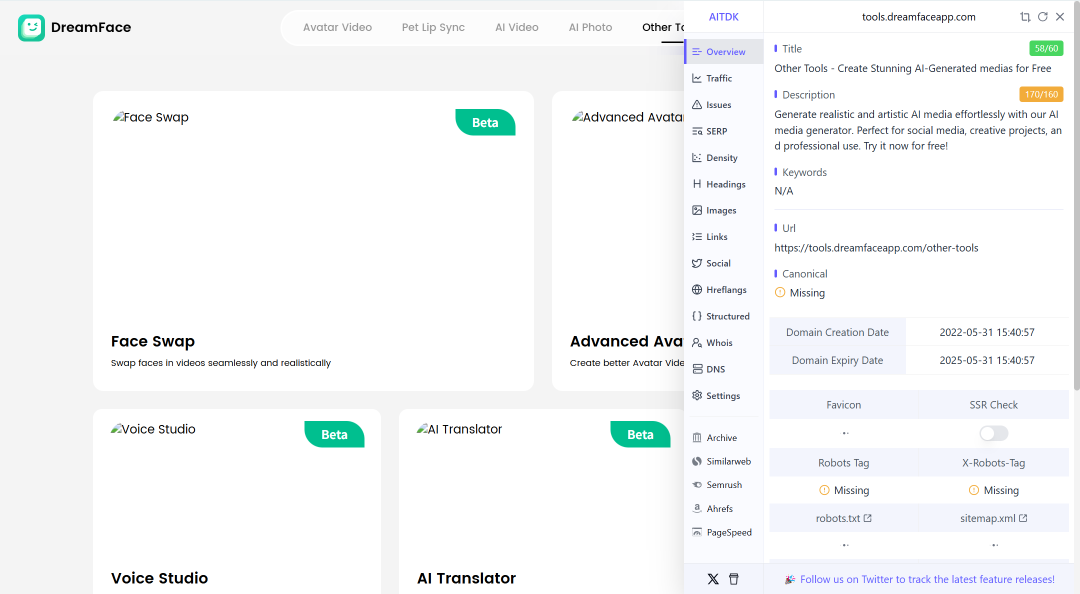Click the crop/resize icon in AITDK header
The image size is (1080, 594).
[1025, 17]
